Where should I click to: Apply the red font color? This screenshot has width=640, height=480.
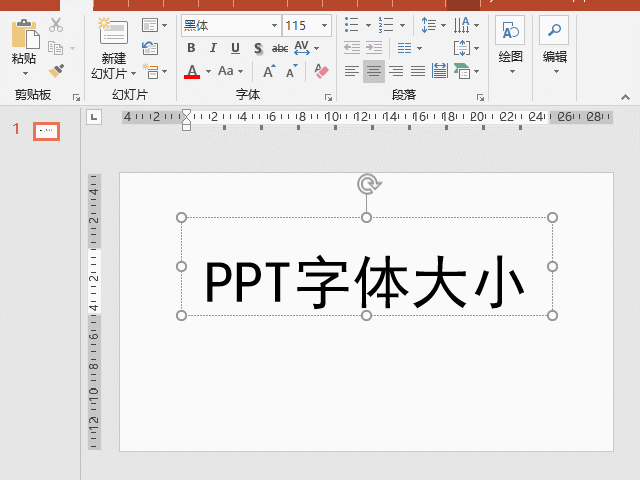[192, 71]
